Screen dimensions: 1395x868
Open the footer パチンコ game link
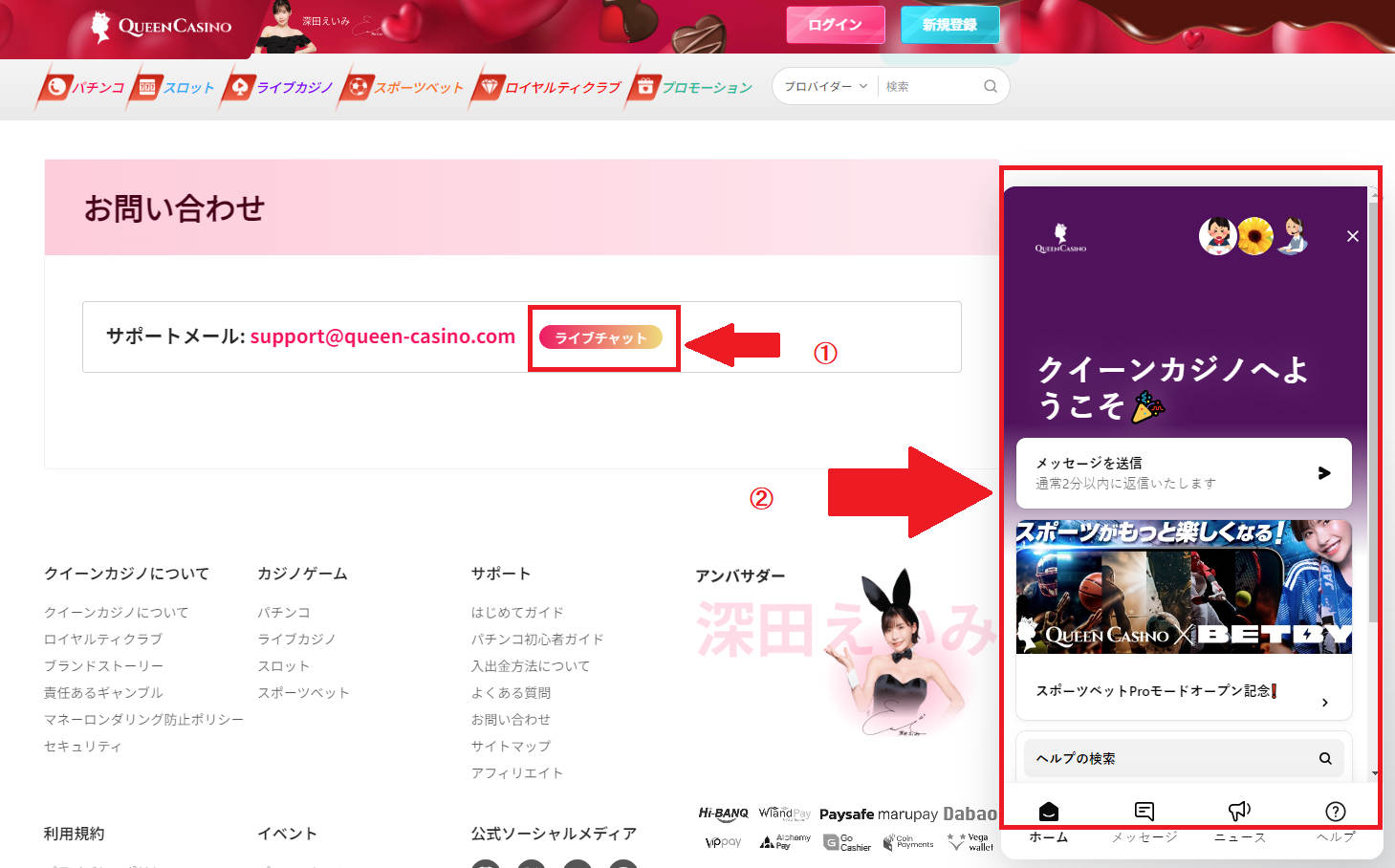284,612
